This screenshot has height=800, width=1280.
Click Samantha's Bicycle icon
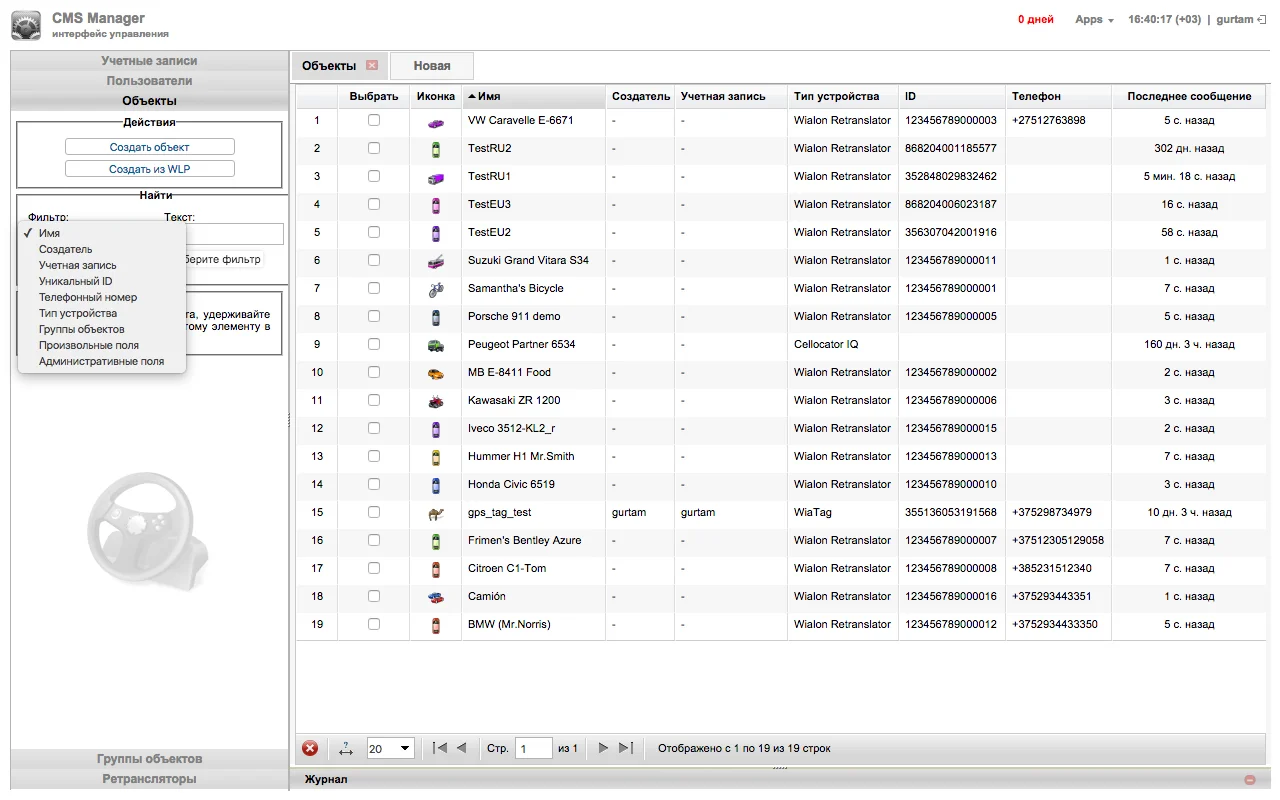tap(435, 289)
